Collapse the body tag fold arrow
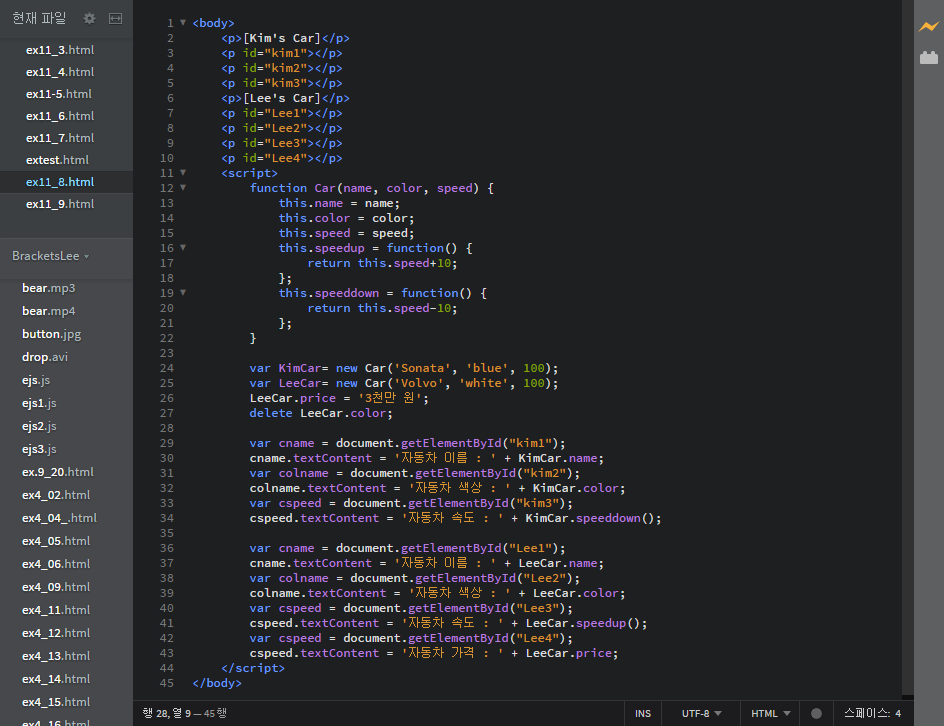 point(183,23)
